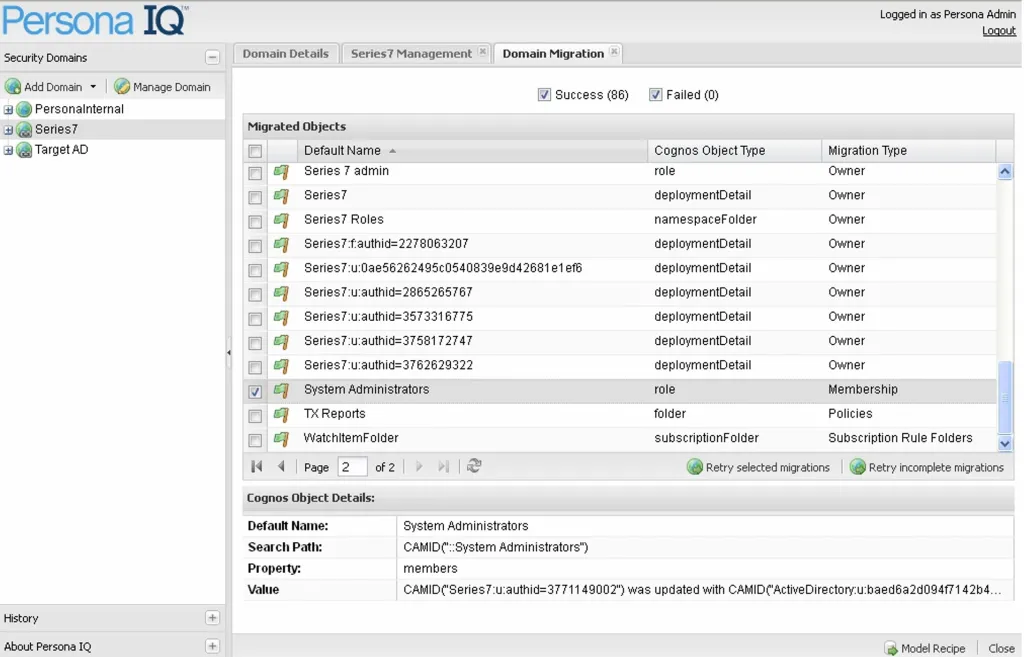Check the Series 7 admin row checkbox
This screenshot has height=657, width=1024.
(255, 172)
